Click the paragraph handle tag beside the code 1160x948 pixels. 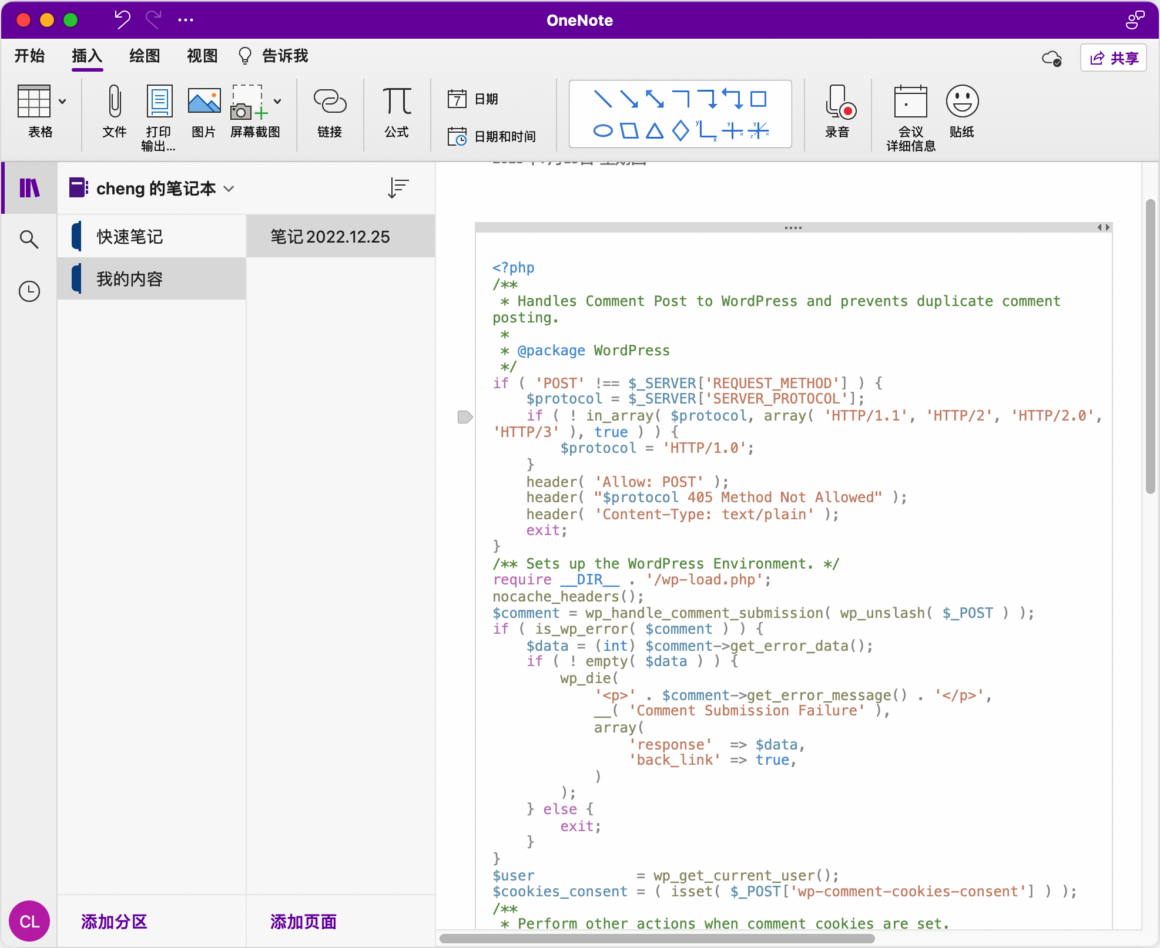pyautogui.click(x=465, y=417)
